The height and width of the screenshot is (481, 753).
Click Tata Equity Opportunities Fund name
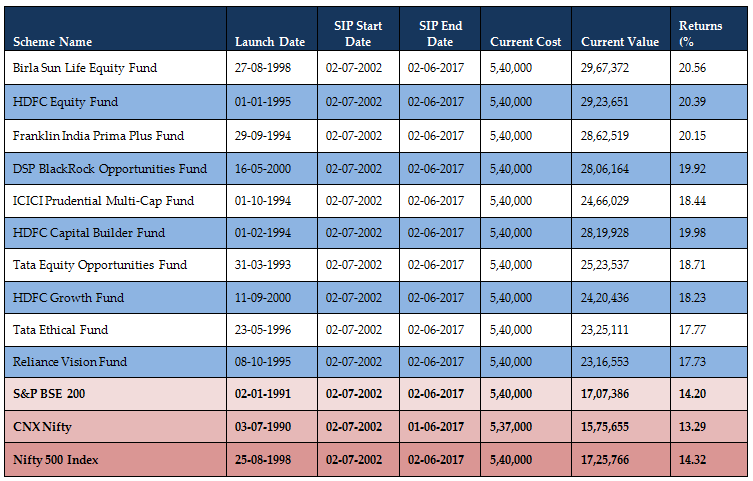pyautogui.click(x=100, y=265)
